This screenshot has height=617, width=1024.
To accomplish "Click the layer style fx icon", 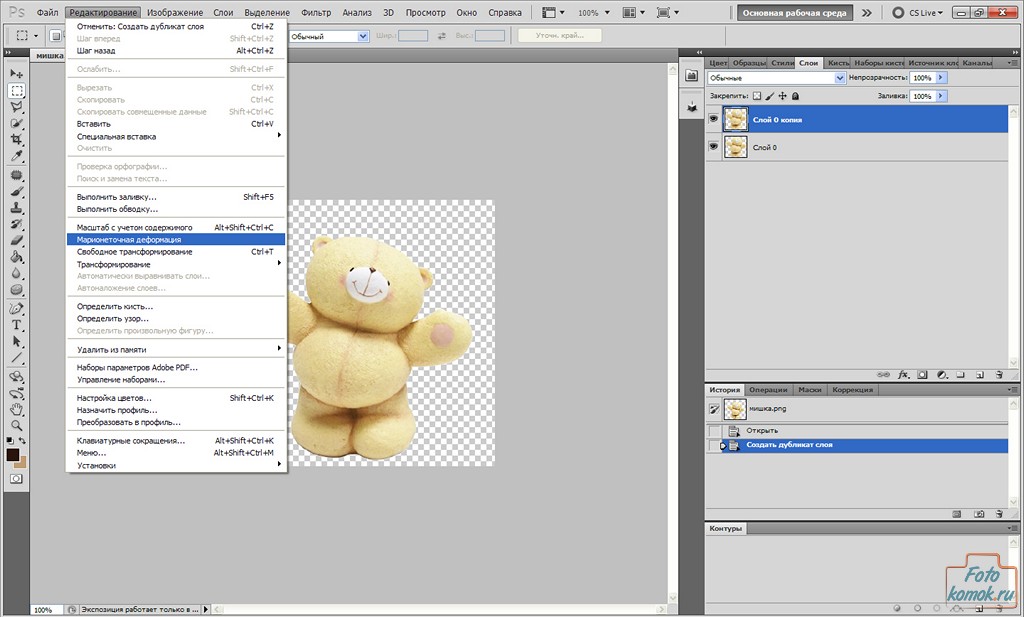I will tap(903, 374).
